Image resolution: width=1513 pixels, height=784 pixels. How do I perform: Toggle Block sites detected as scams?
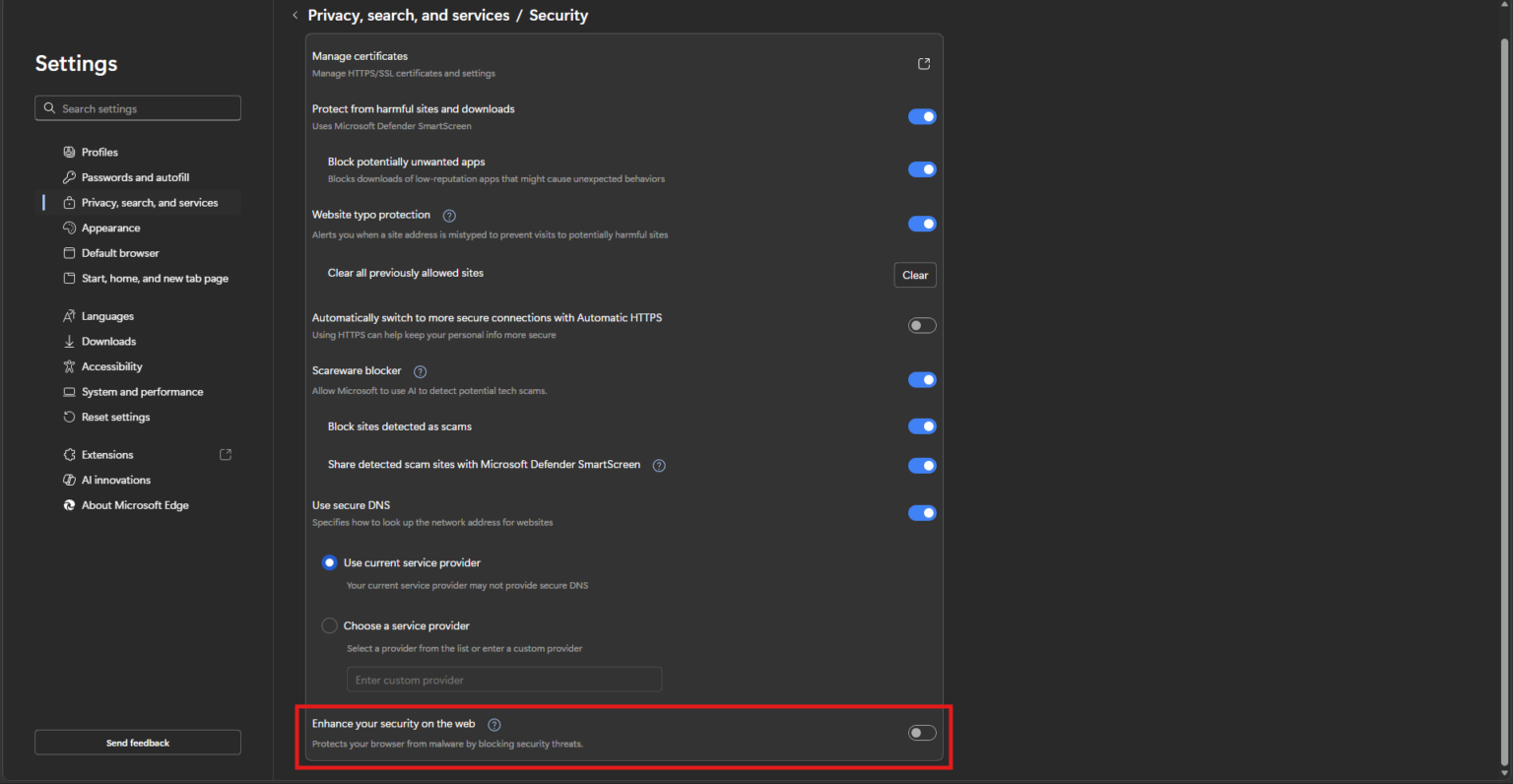(x=922, y=426)
